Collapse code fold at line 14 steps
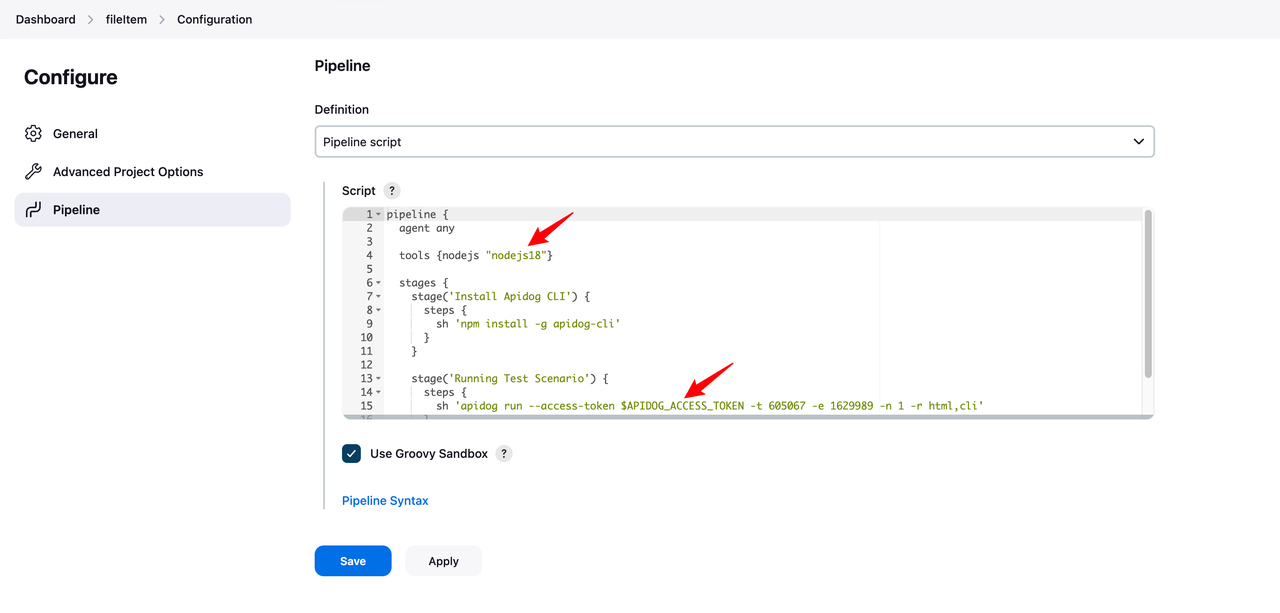The height and width of the screenshot is (613, 1280). coord(378,393)
